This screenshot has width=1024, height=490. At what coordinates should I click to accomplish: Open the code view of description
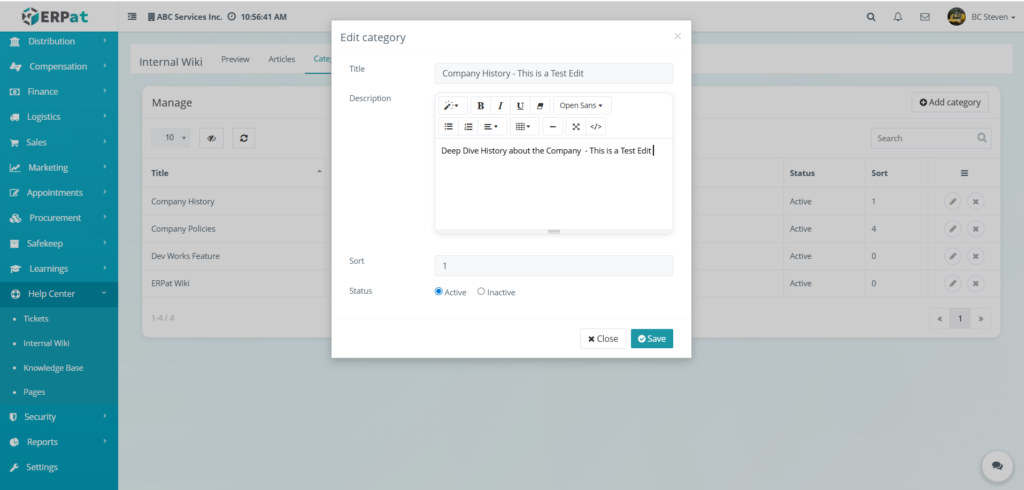[x=595, y=127]
